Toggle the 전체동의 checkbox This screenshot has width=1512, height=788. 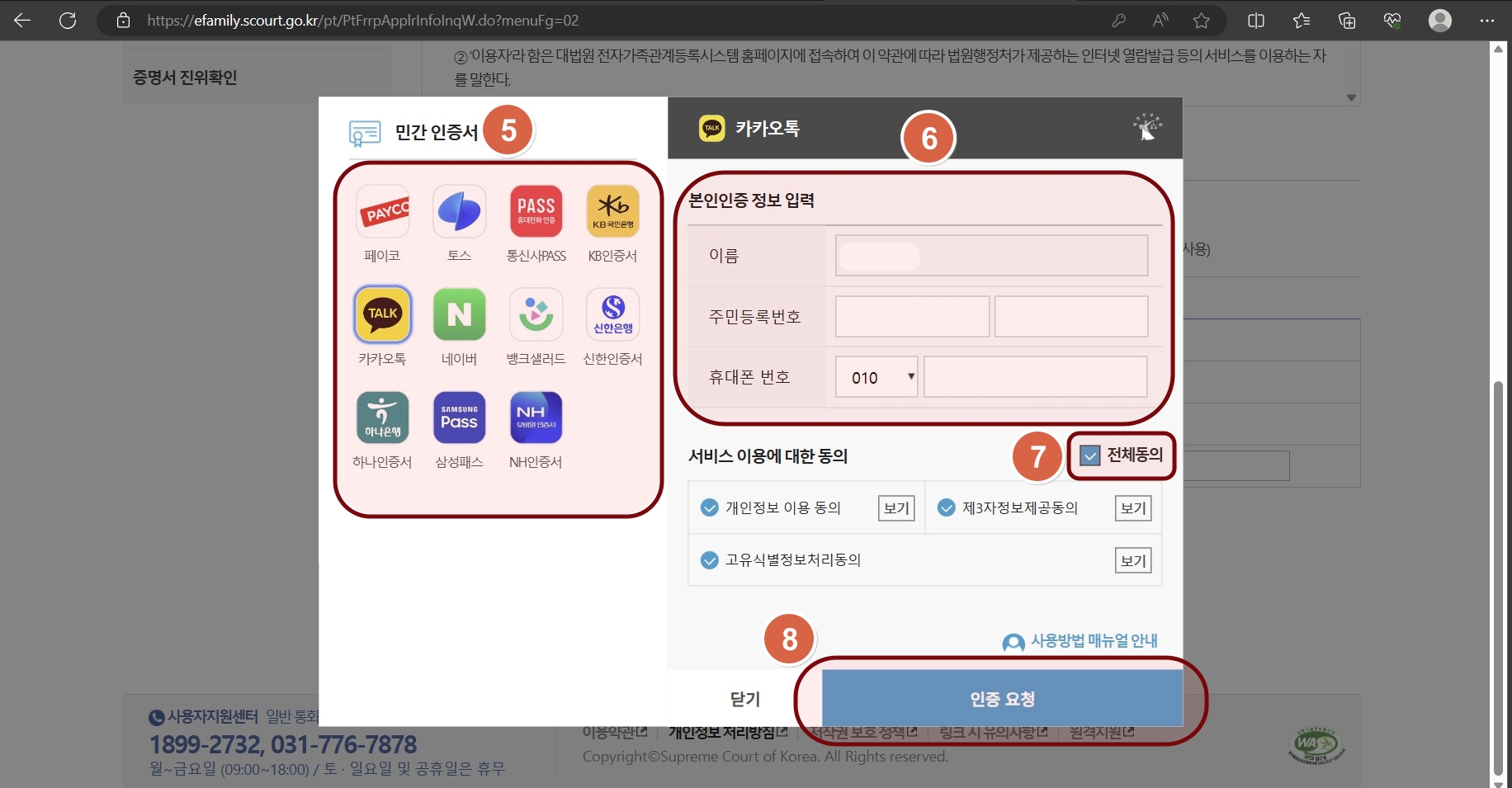(1090, 455)
